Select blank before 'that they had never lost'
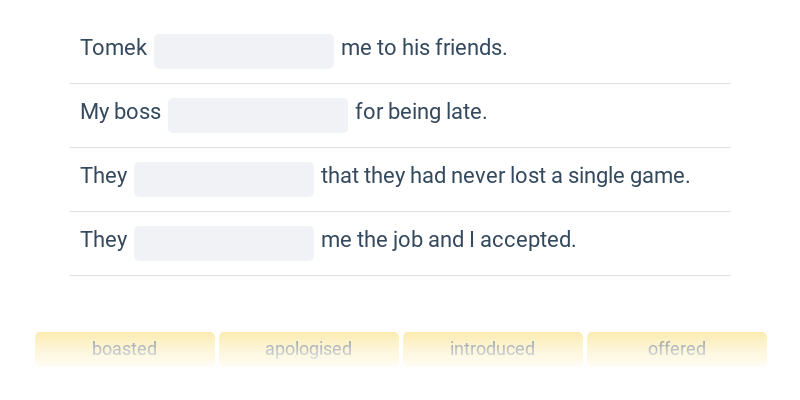 coord(224,179)
